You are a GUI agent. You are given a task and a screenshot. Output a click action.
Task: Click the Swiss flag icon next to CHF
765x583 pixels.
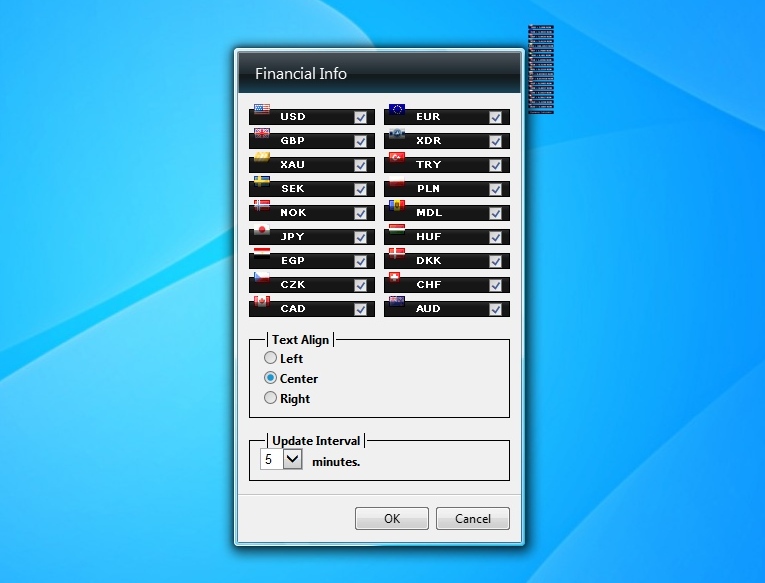tap(395, 276)
